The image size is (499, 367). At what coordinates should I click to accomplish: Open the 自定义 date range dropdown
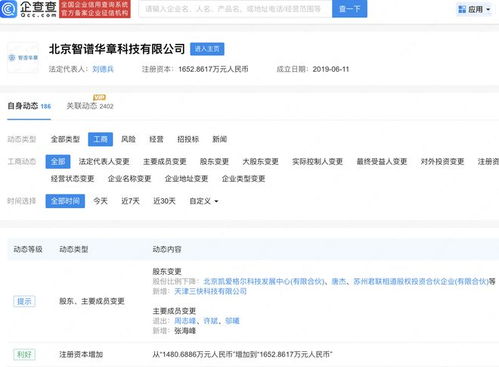coord(204,201)
